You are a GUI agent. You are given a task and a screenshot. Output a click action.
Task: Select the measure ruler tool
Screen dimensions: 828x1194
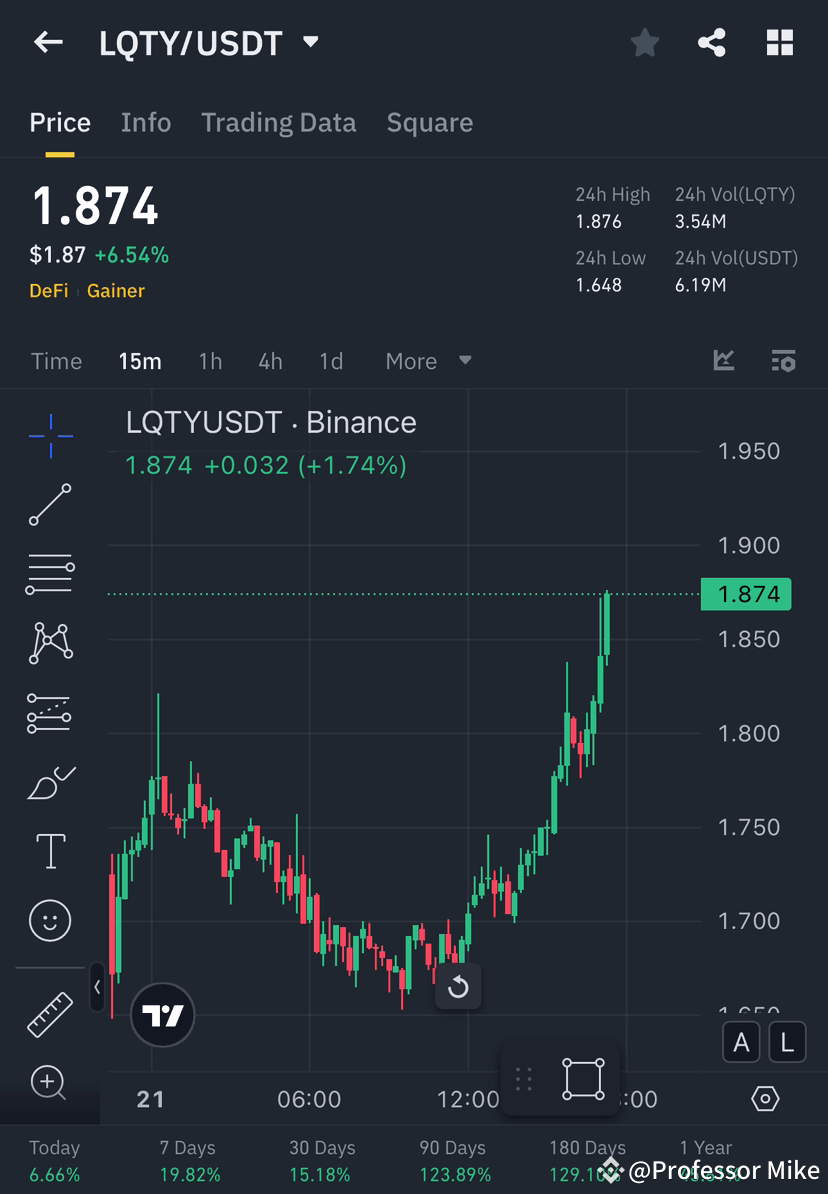click(x=50, y=1013)
